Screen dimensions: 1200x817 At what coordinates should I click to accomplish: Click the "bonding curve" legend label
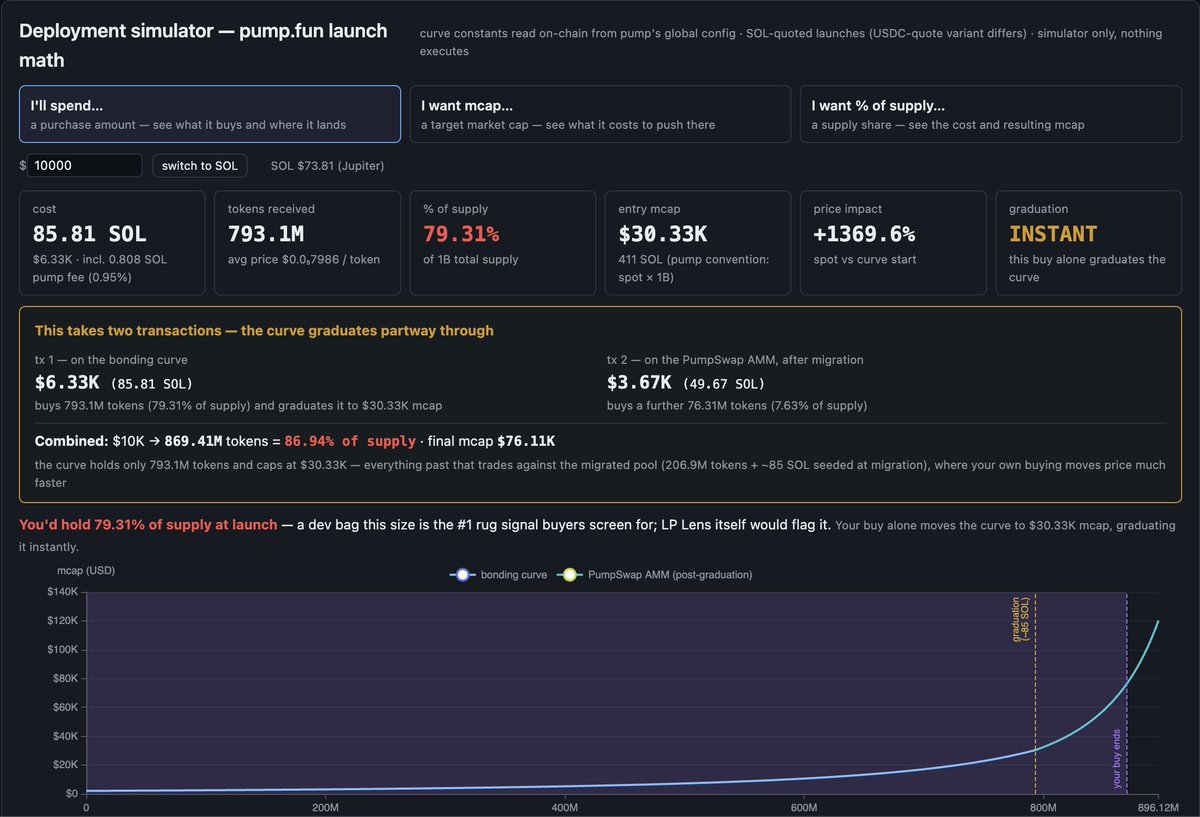pyautogui.click(x=513, y=575)
